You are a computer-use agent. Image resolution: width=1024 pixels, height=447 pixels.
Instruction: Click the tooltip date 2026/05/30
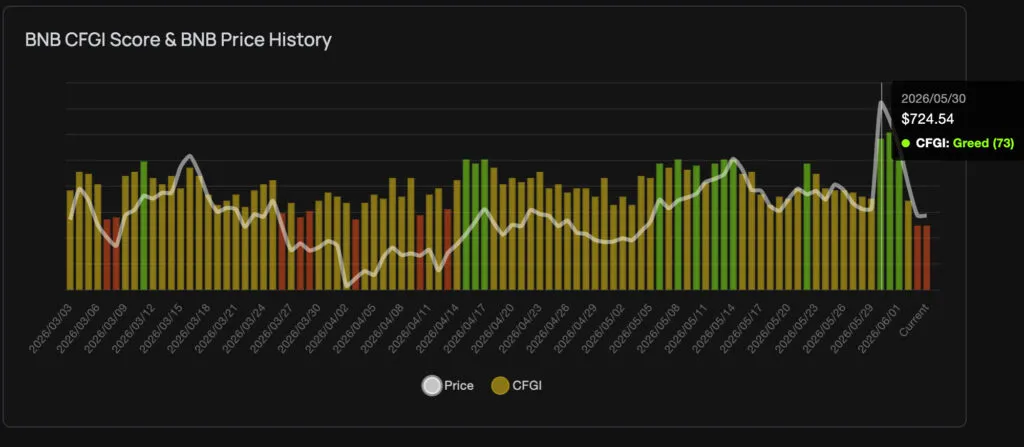coord(933,99)
